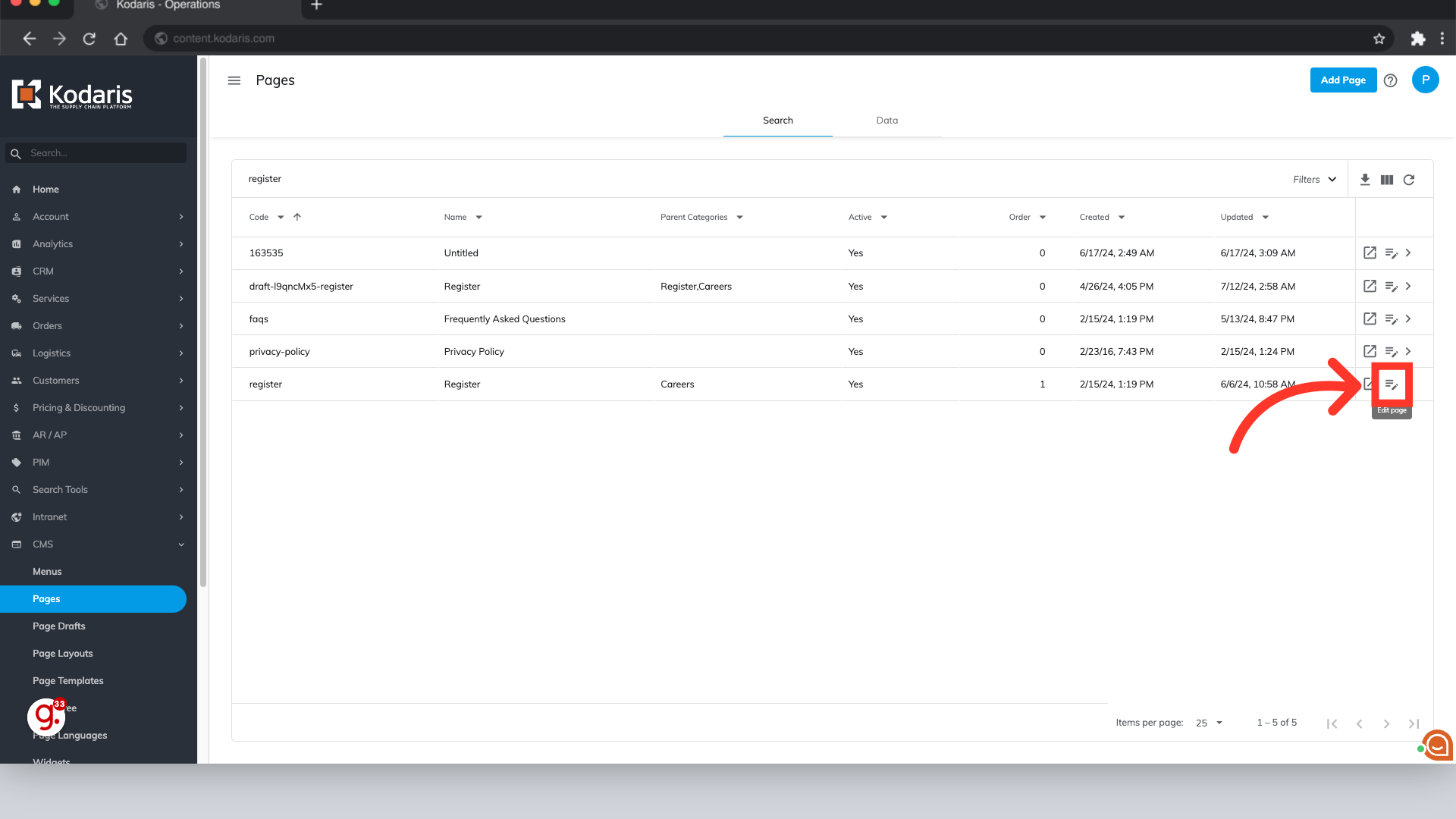Viewport: 1456px width, 819px height.
Task: Click Edit page icon for register row
Action: click(x=1391, y=384)
